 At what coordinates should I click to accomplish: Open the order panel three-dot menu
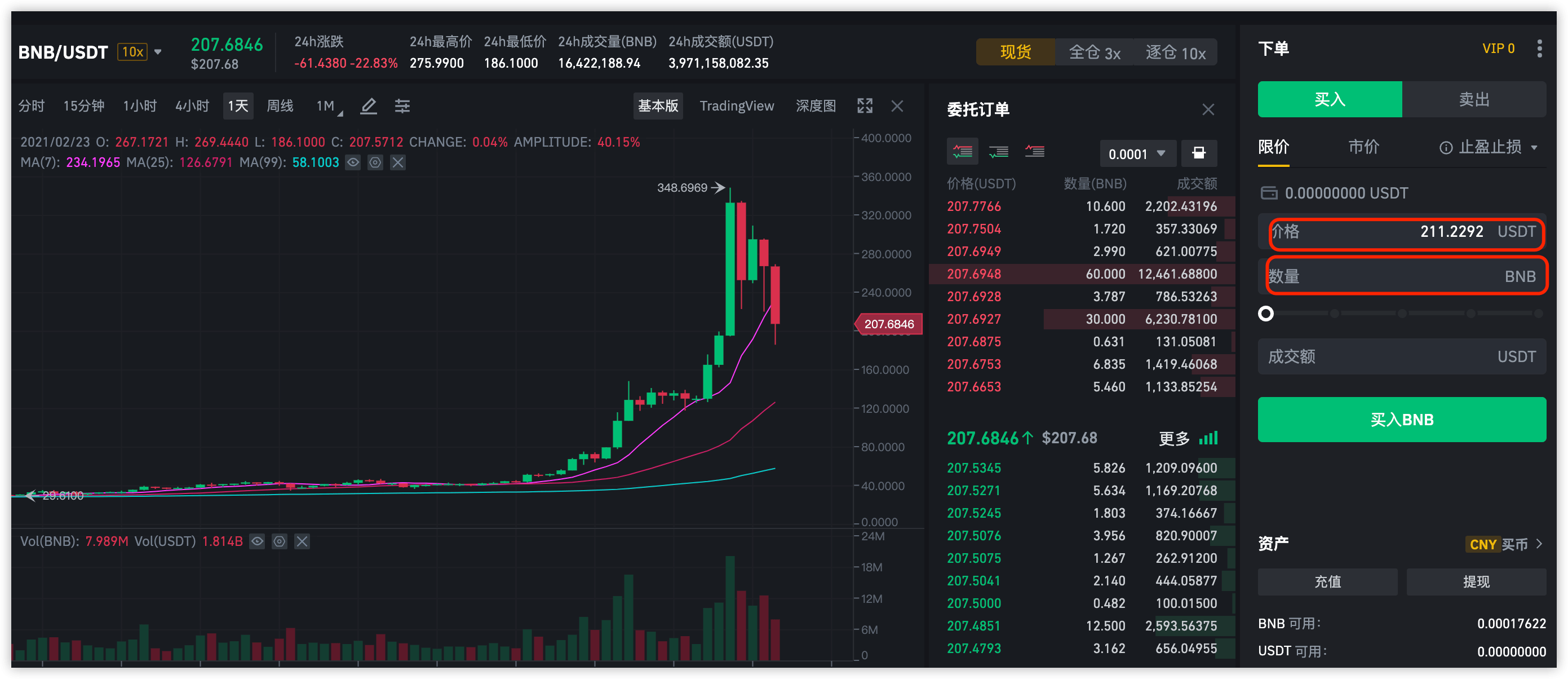point(1539,48)
